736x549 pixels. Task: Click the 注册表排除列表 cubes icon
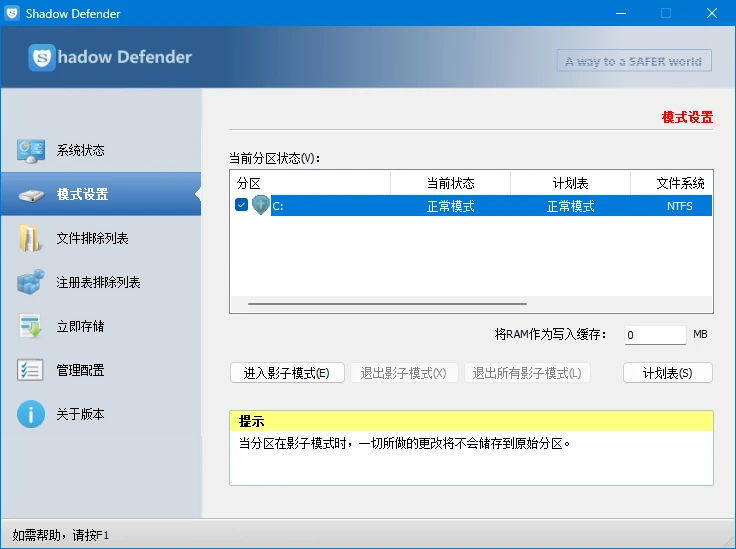tap(31, 282)
